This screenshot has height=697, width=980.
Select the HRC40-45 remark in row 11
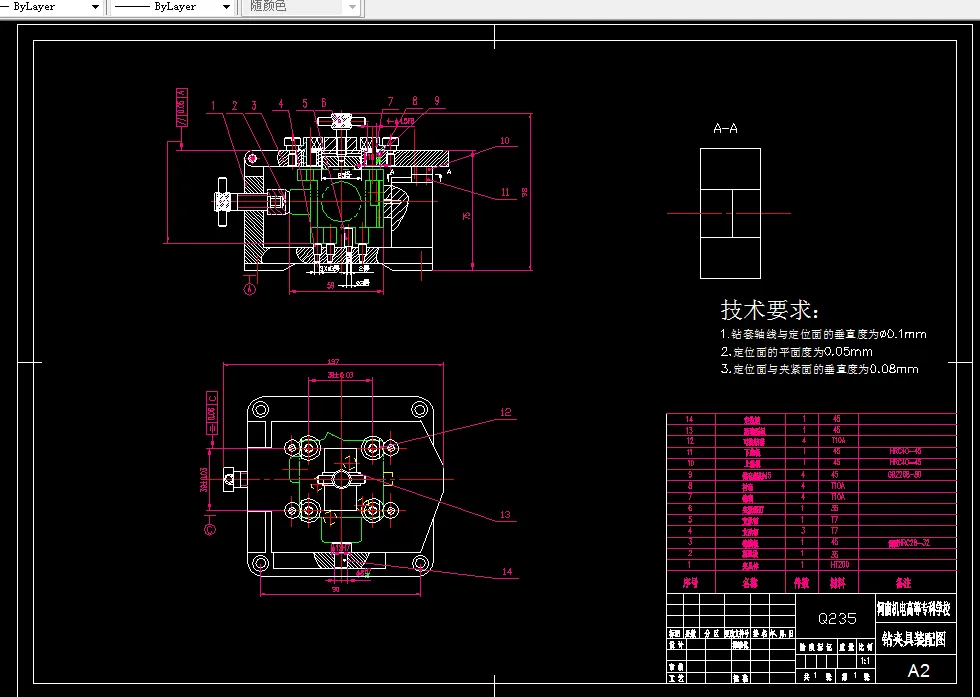(905, 451)
